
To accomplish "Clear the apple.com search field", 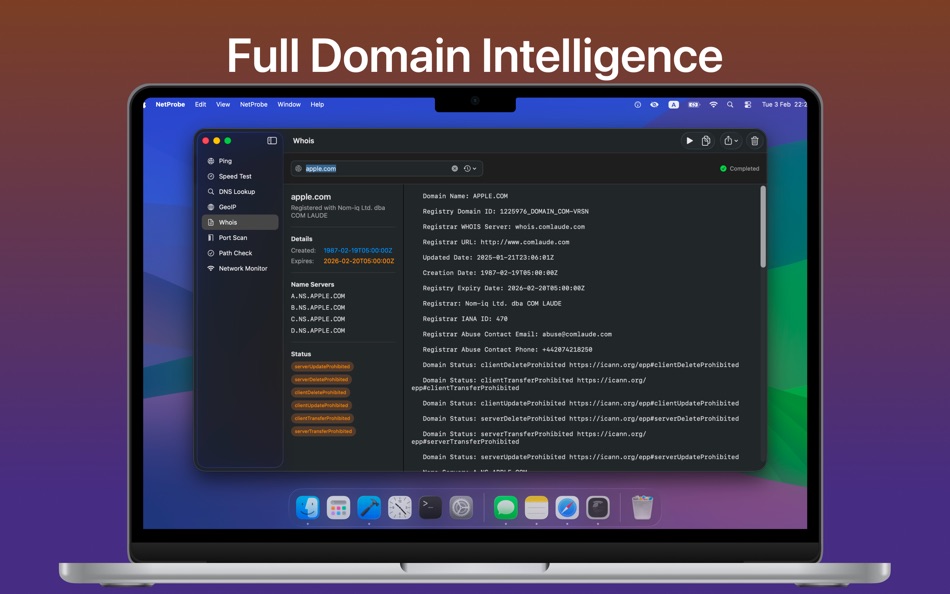I will coord(455,169).
